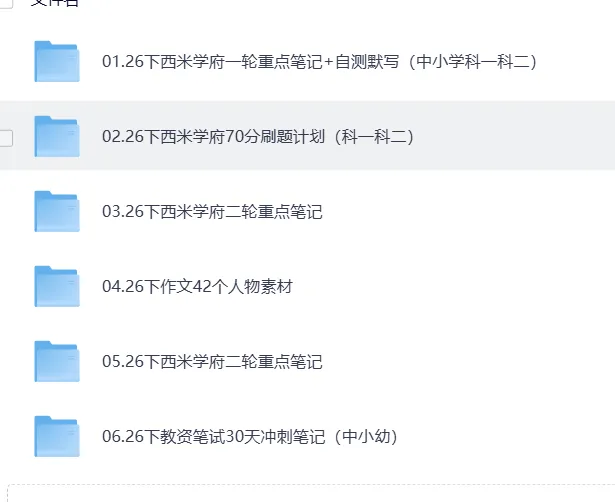The width and height of the screenshot is (615, 502).
Task: Click the 05.26下西米学府二轮重点笔记 folder name
Action: 212,362
